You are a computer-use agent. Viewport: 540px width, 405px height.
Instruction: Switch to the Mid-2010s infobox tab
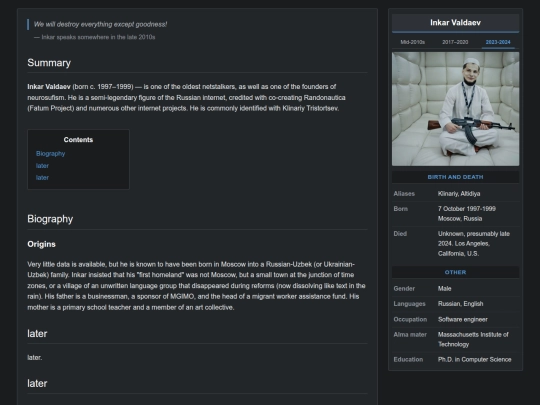tap(413, 42)
